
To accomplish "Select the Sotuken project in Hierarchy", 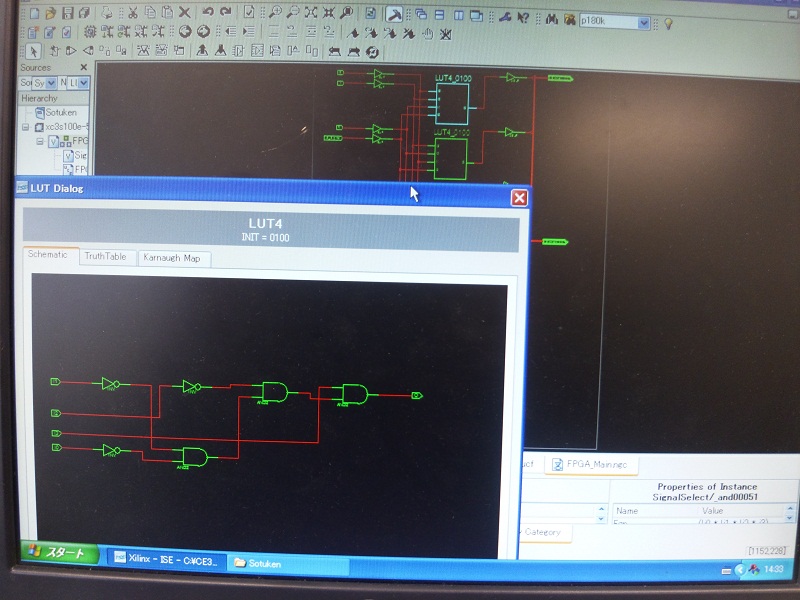I will coord(56,112).
